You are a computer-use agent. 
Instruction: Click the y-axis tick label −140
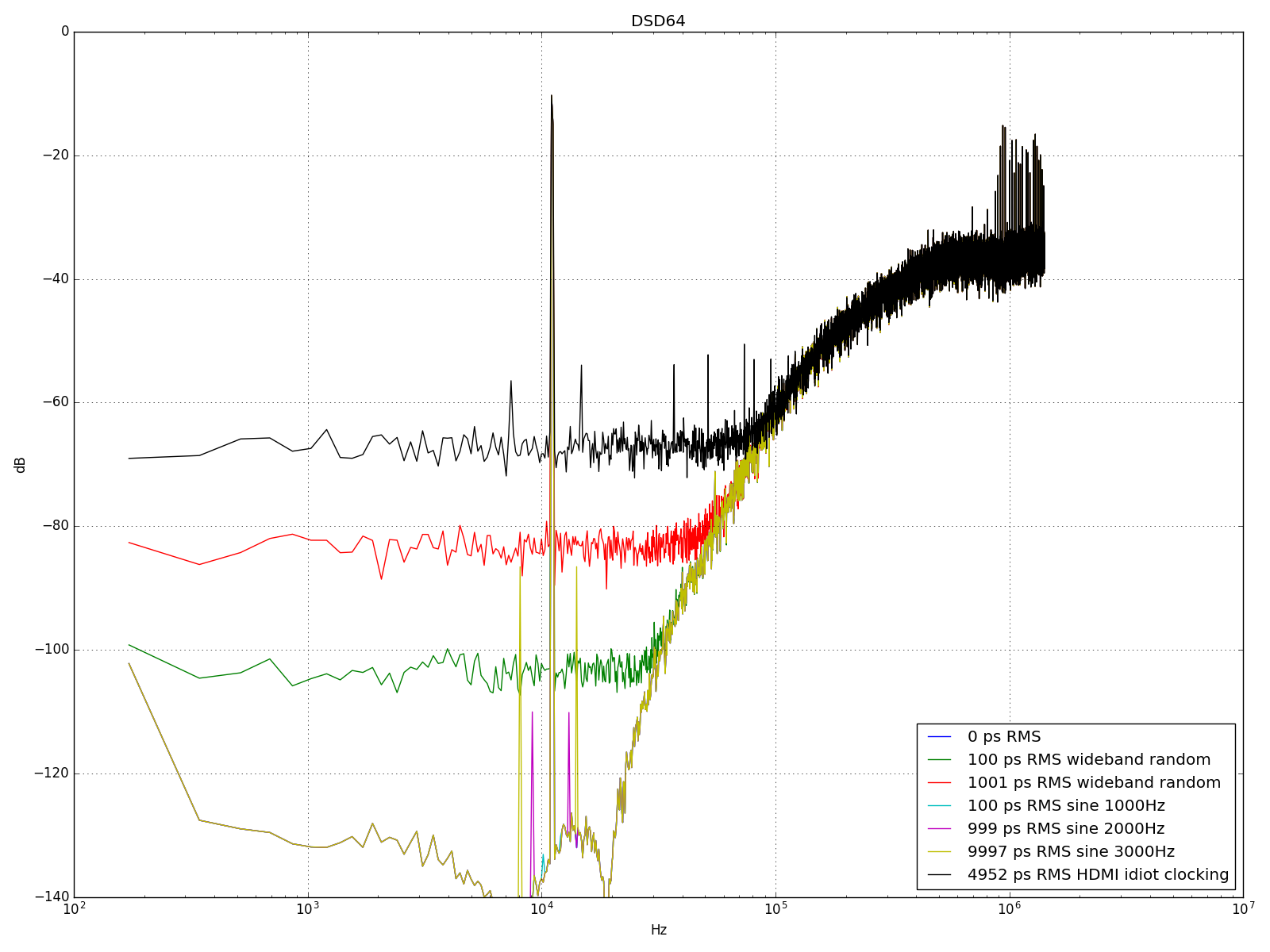52,896
